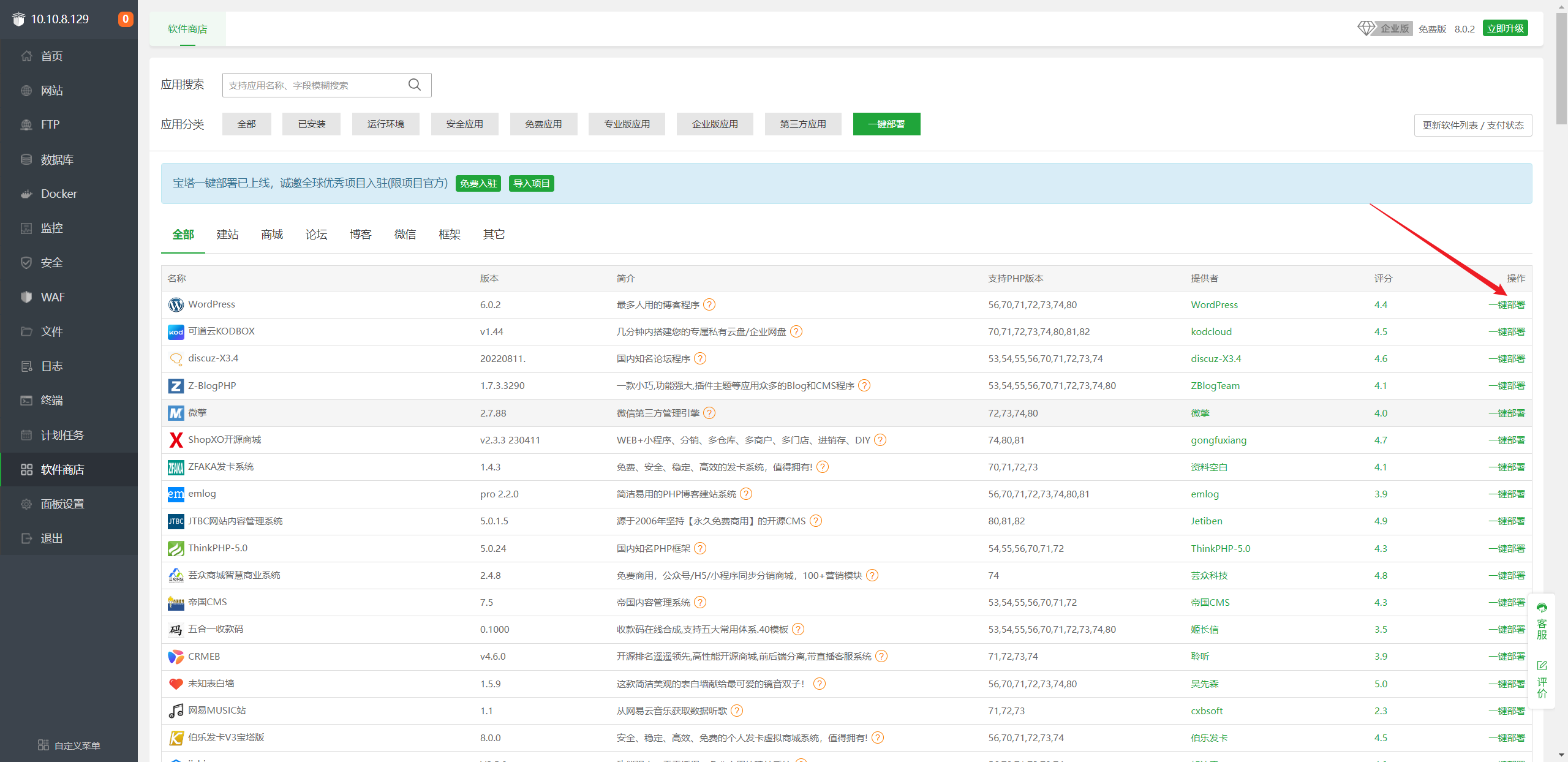This screenshot has height=762, width=1568.
Task: Click 更新软件列表 / 支付状态 button
Action: coord(1472,126)
